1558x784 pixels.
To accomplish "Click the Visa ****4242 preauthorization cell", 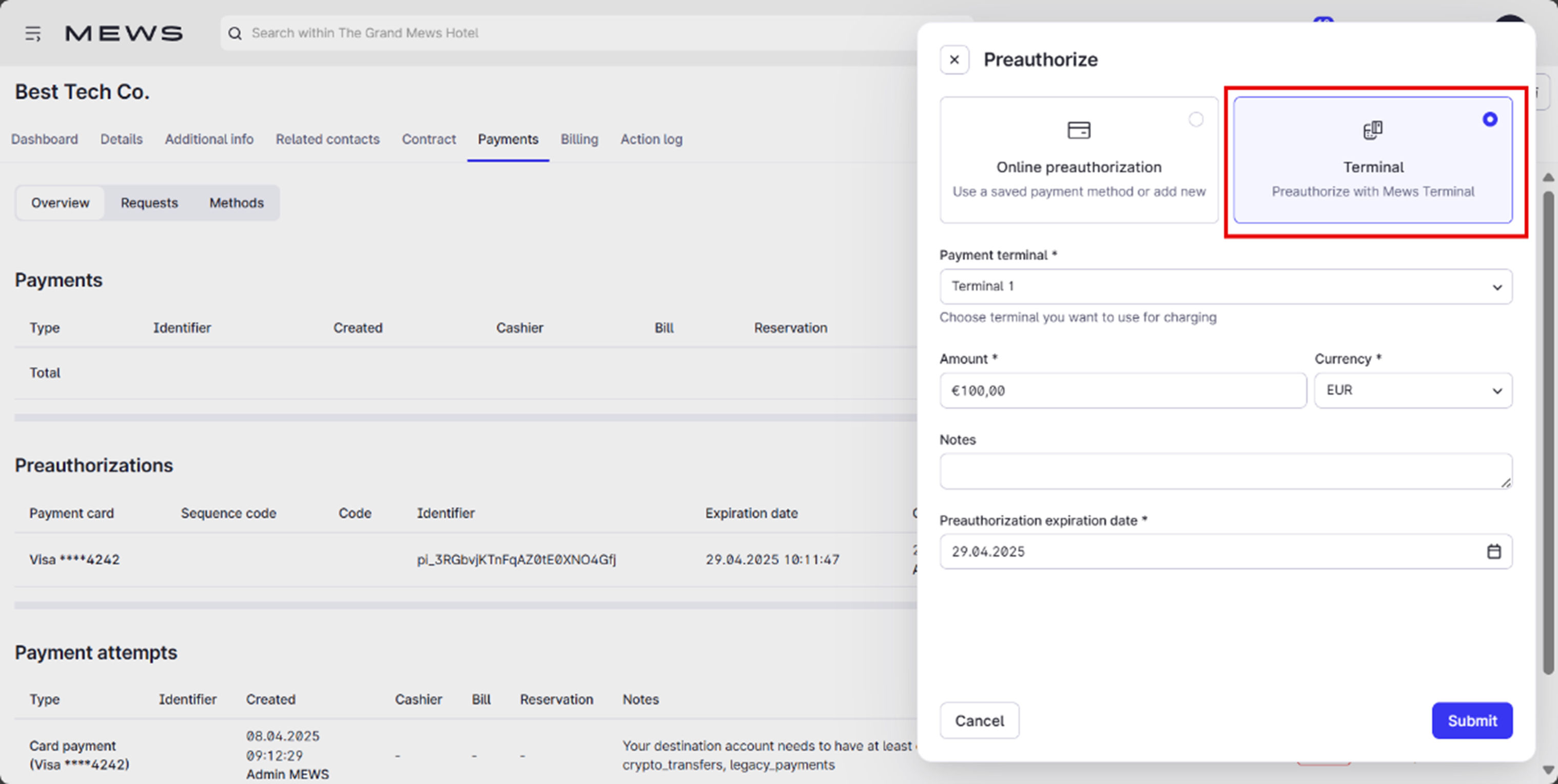I will click(x=74, y=560).
